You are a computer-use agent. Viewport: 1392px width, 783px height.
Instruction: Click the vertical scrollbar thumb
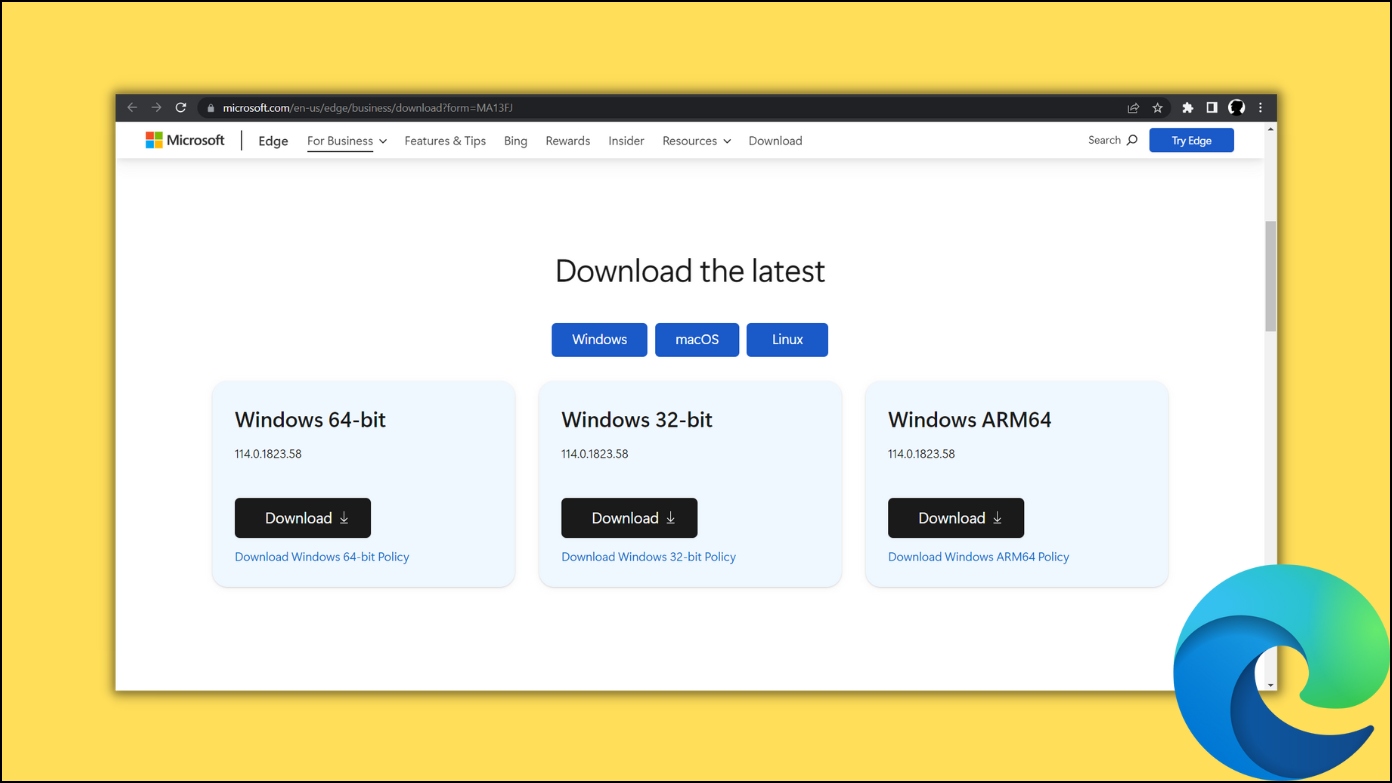click(1271, 276)
